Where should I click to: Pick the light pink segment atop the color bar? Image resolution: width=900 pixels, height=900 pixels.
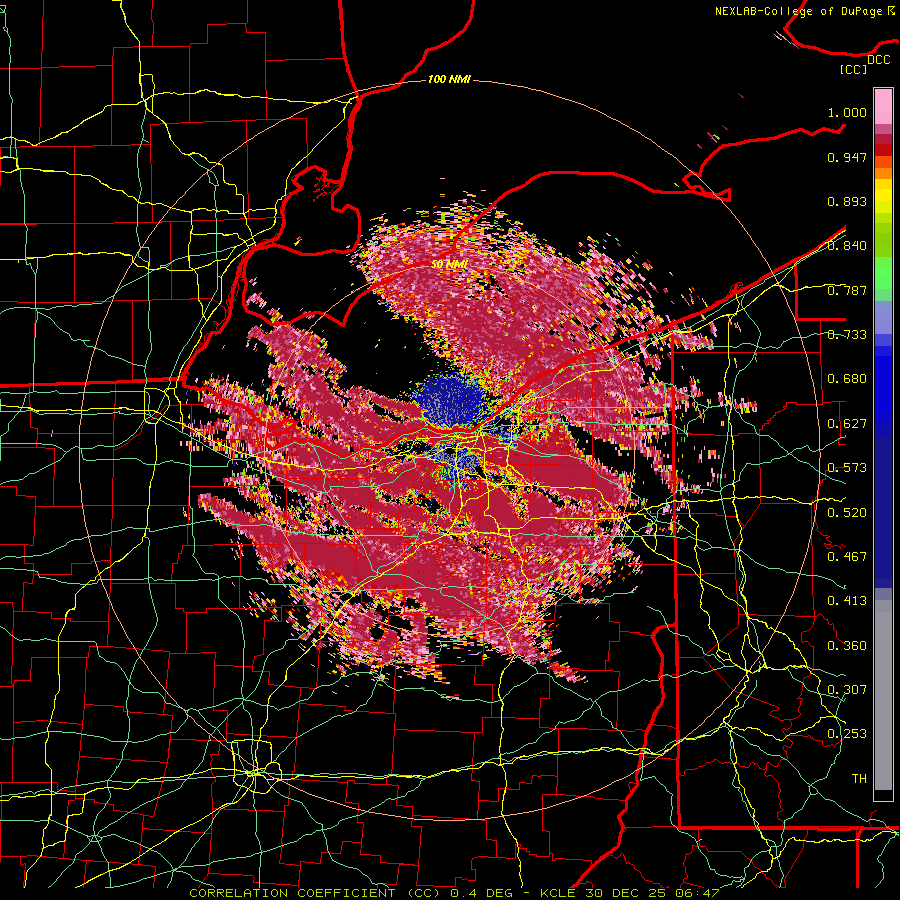(x=883, y=107)
